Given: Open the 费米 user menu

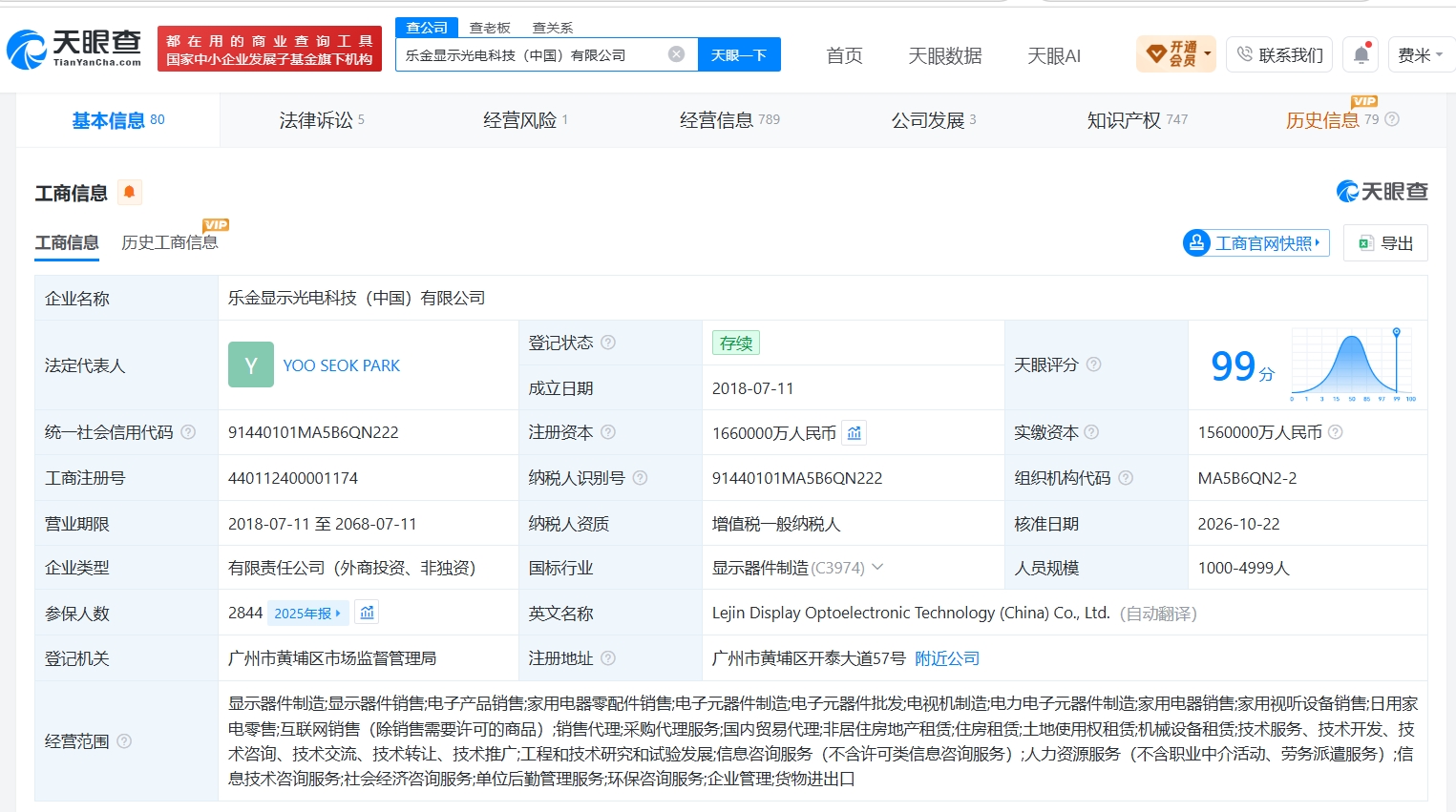Looking at the screenshot, I should coord(1421,54).
